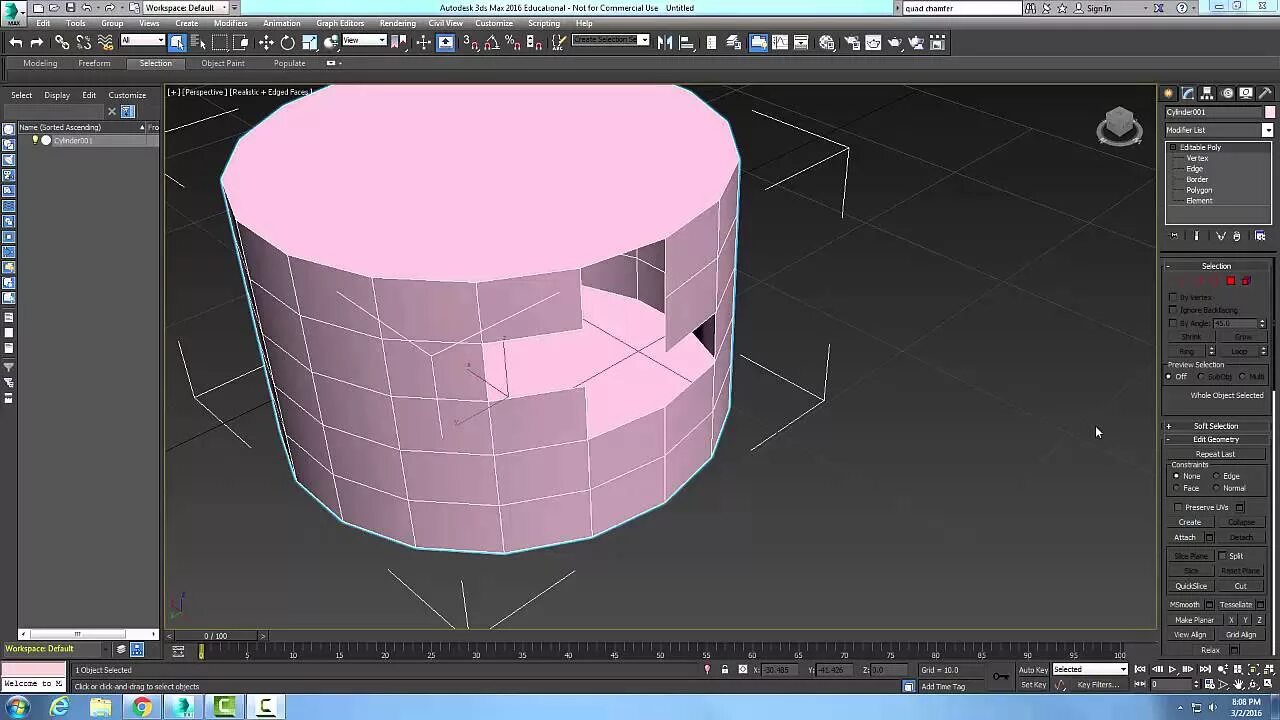Image resolution: width=1280 pixels, height=720 pixels.
Task: Open the selection filter All dropdown
Action: point(142,41)
